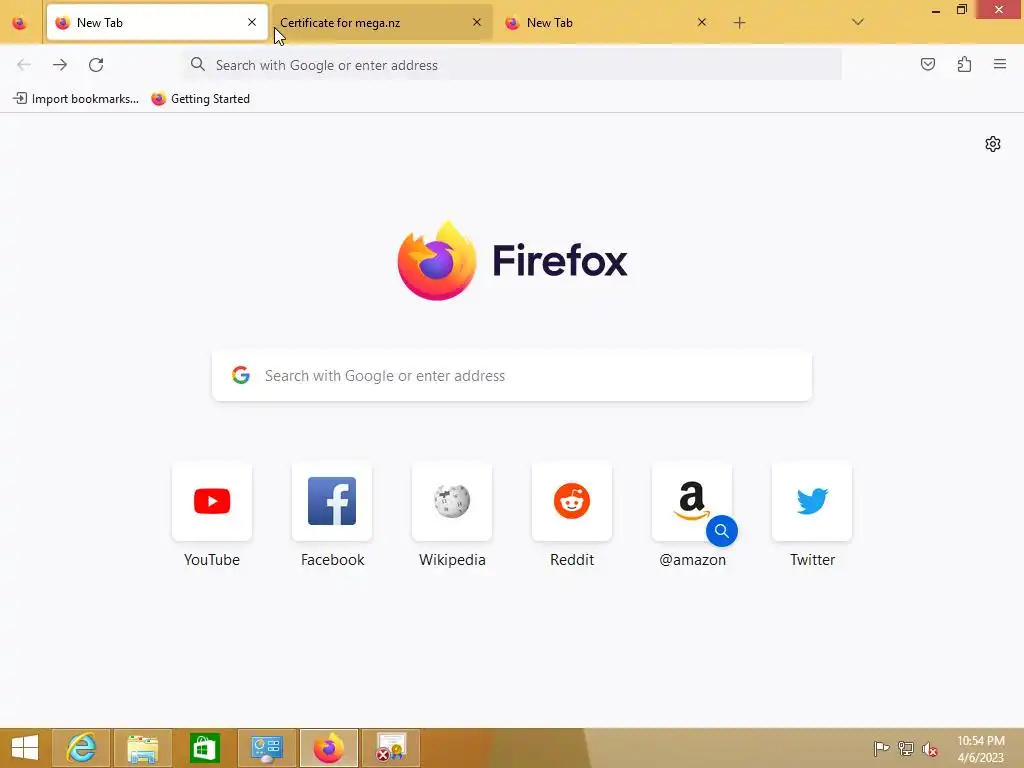Open the clock showing 10:54 PM
1024x768 pixels.
coord(980,748)
